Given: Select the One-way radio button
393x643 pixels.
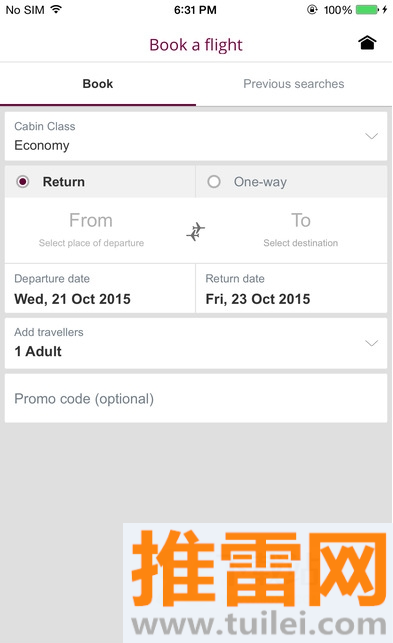Looking at the screenshot, I should tap(214, 181).
